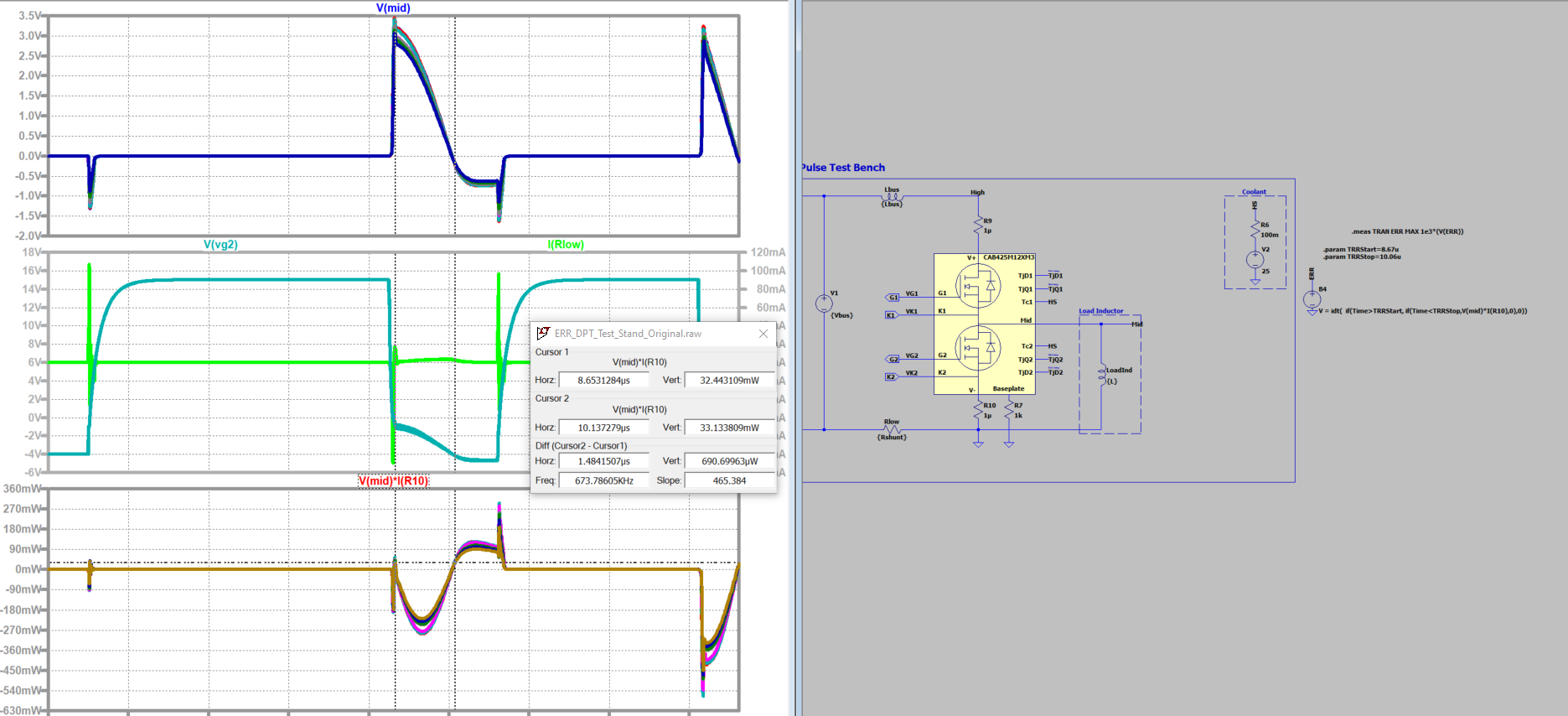The image size is (1568, 716).
Task: Click the G1 input port flag
Action: coord(893,297)
